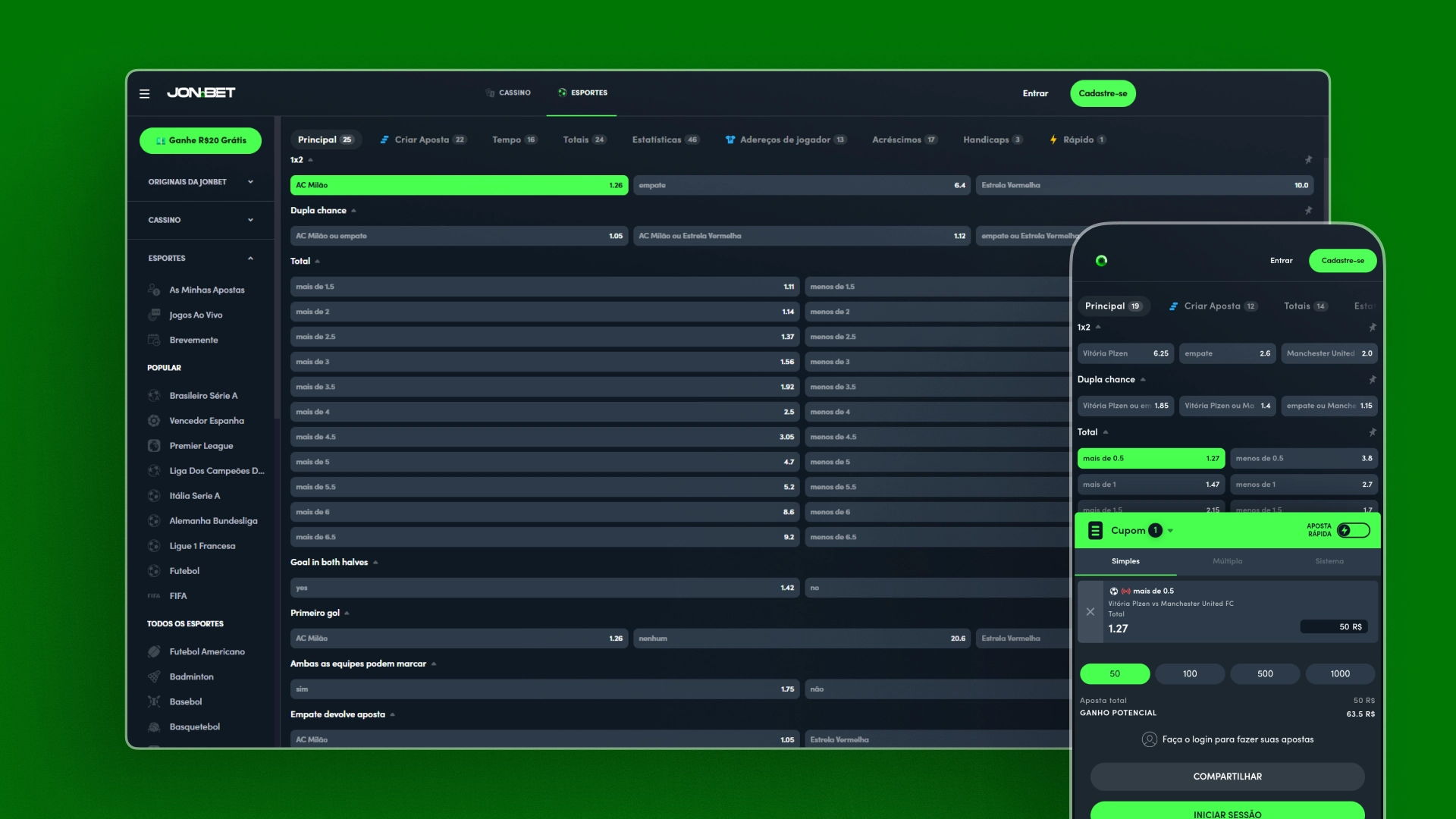
Task: Select mais de 2.5 odds 1.37
Action: [544, 337]
